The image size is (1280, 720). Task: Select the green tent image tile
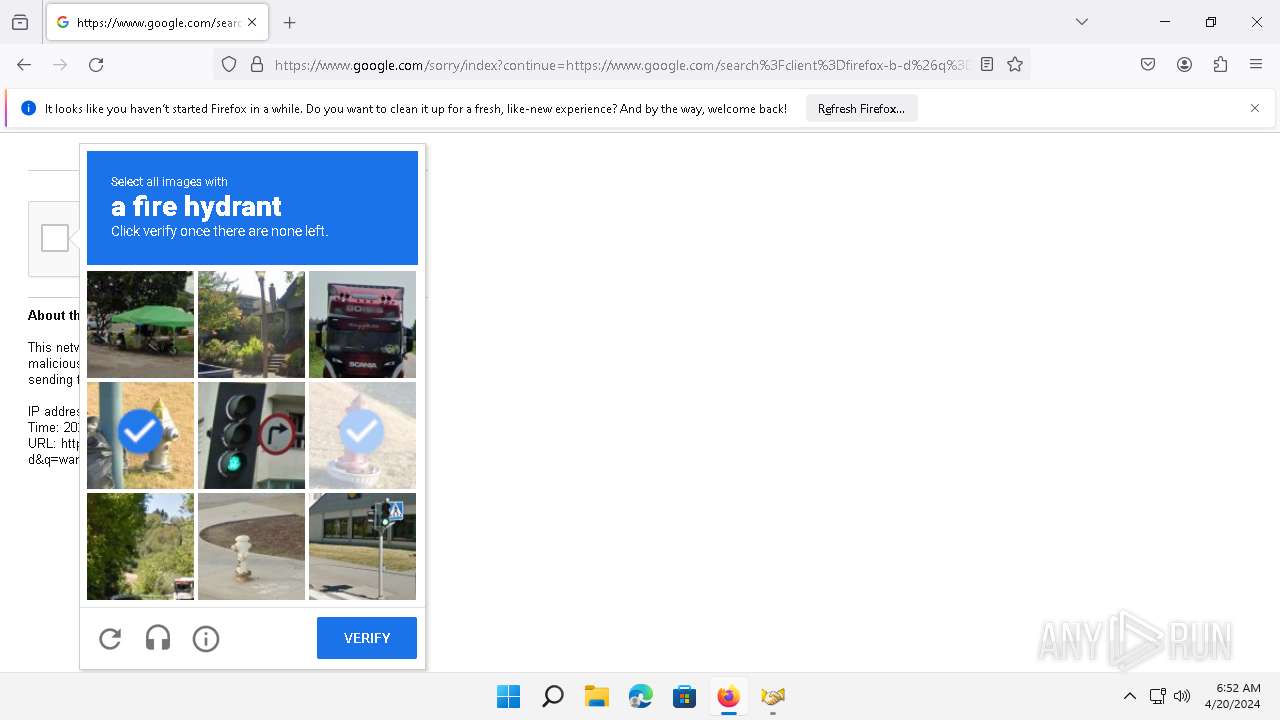click(x=140, y=324)
